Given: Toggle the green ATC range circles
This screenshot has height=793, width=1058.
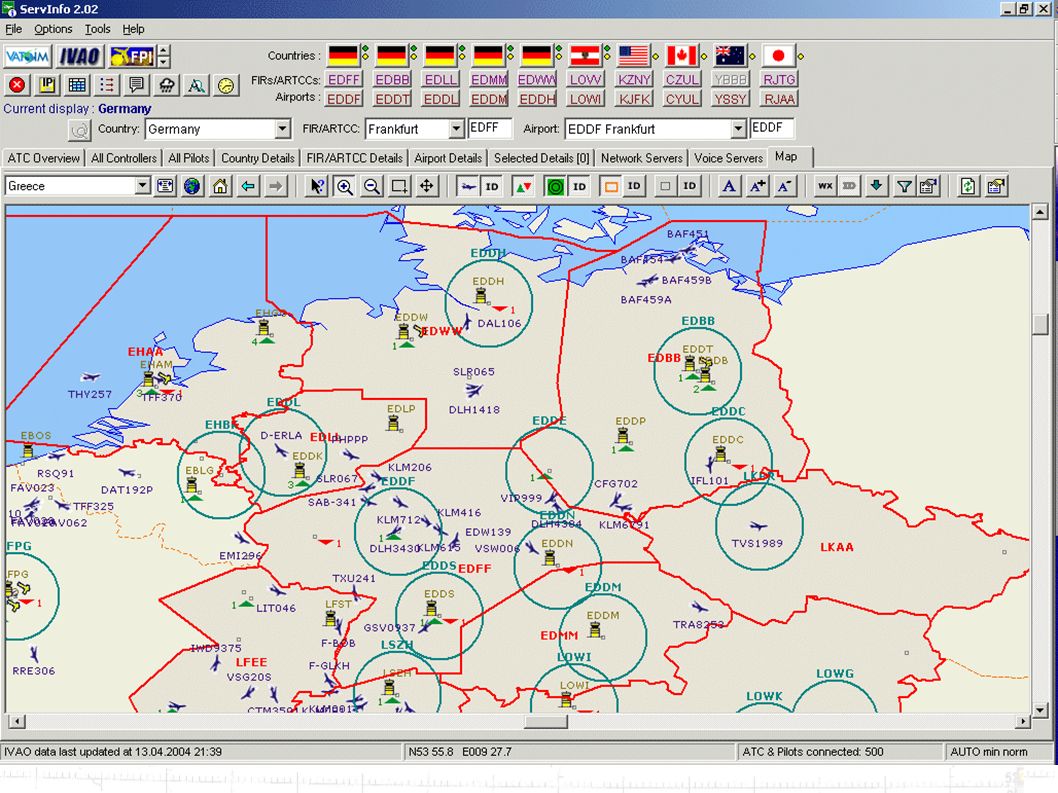Looking at the screenshot, I should pos(555,186).
